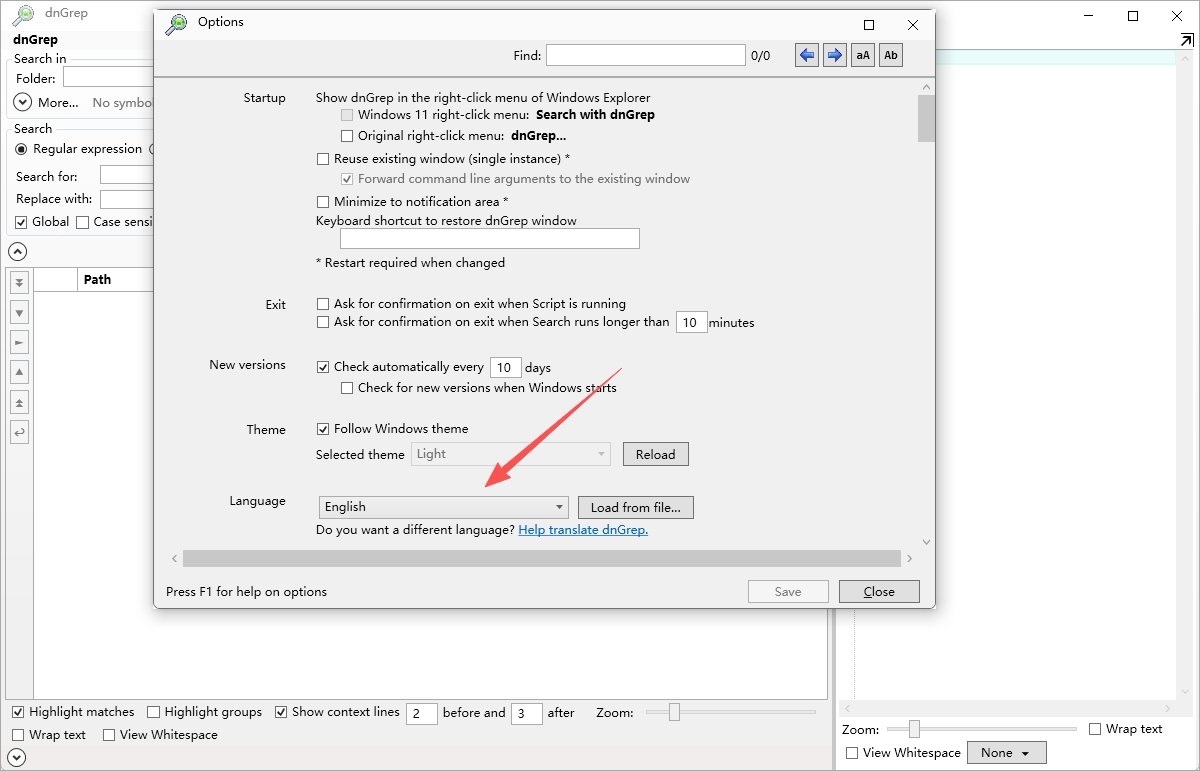This screenshot has width=1200, height=771.
Task: Collapse the search panel with up chevron
Action: pos(17,252)
